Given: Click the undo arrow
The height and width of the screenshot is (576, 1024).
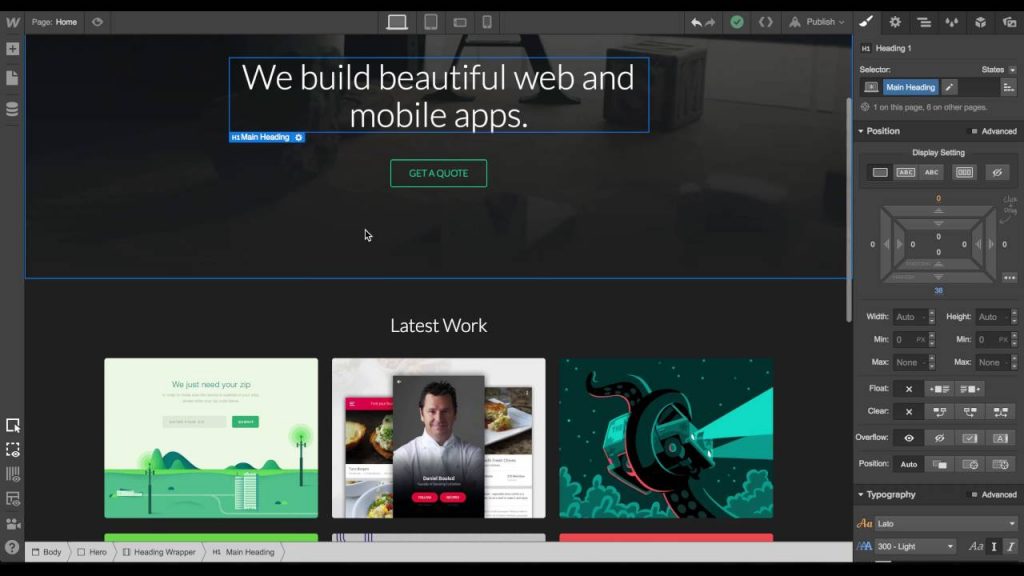Looking at the screenshot, I should pos(698,20).
